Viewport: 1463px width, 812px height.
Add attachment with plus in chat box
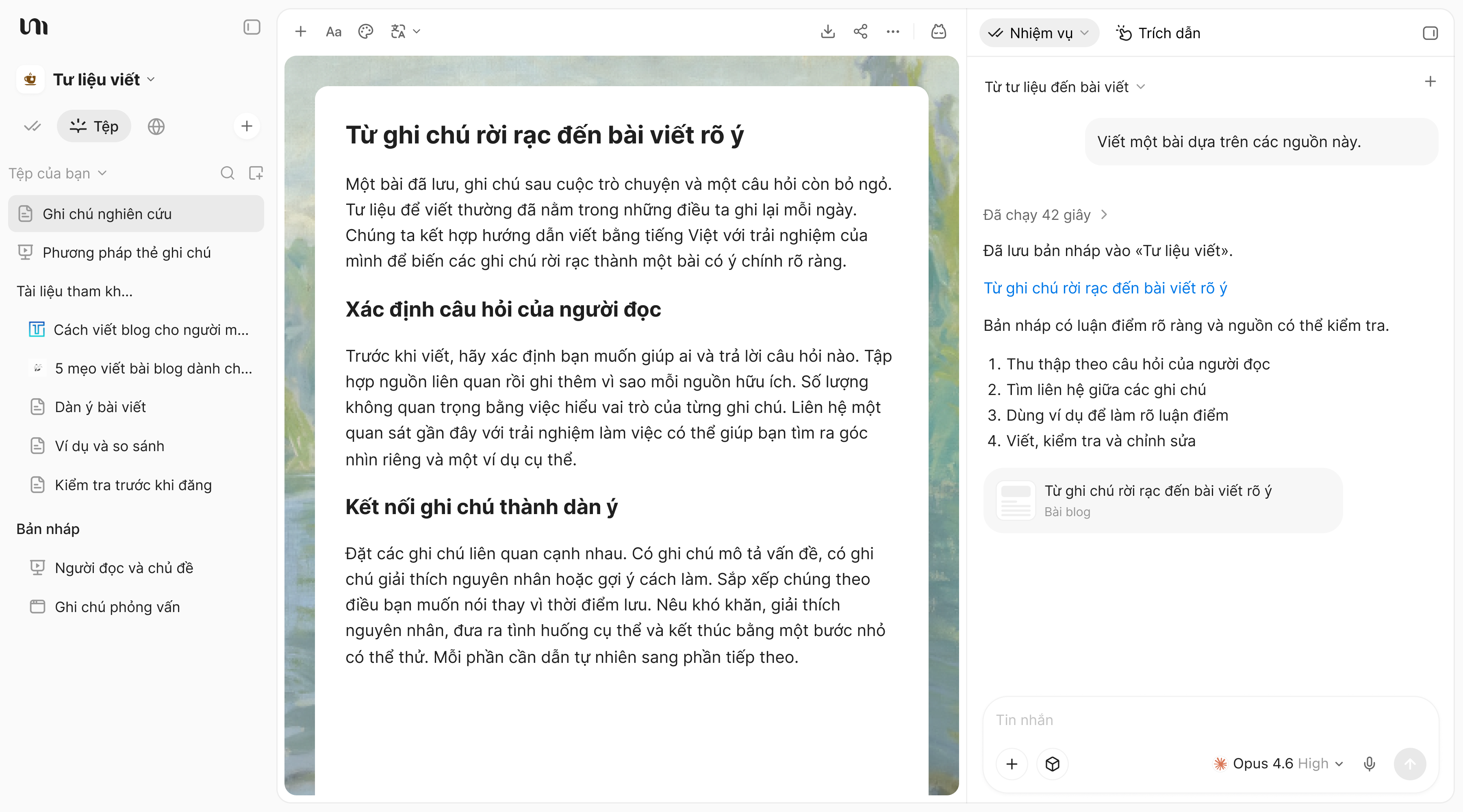tap(1012, 764)
